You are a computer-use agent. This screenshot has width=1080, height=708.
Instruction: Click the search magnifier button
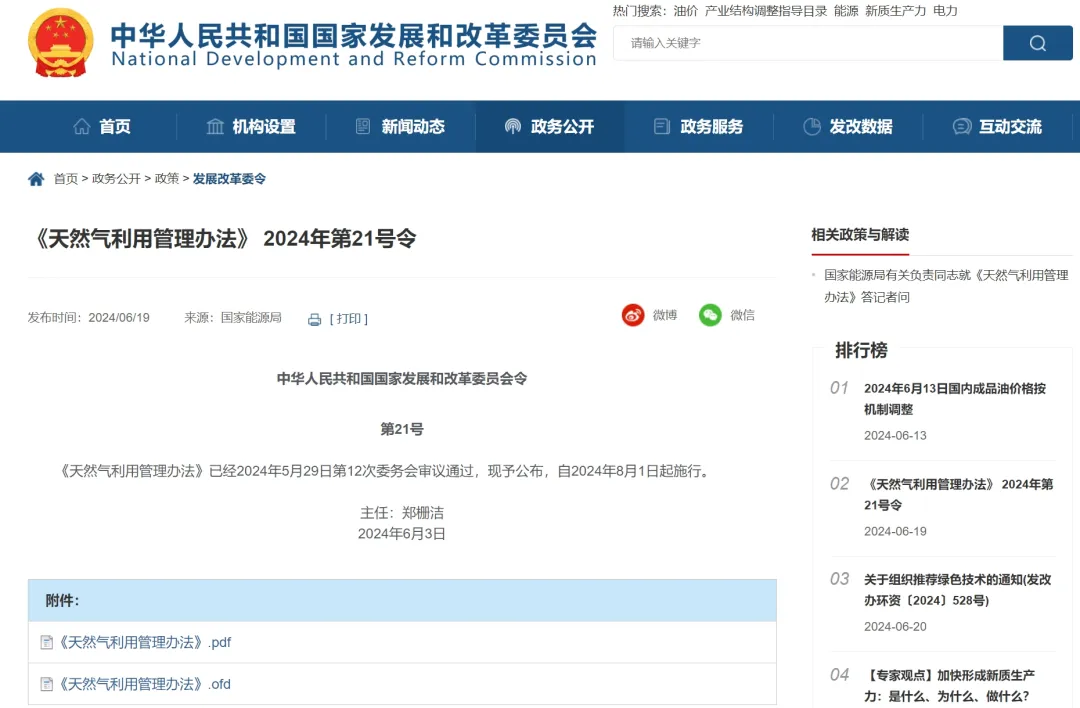(x=1037, y=43)
